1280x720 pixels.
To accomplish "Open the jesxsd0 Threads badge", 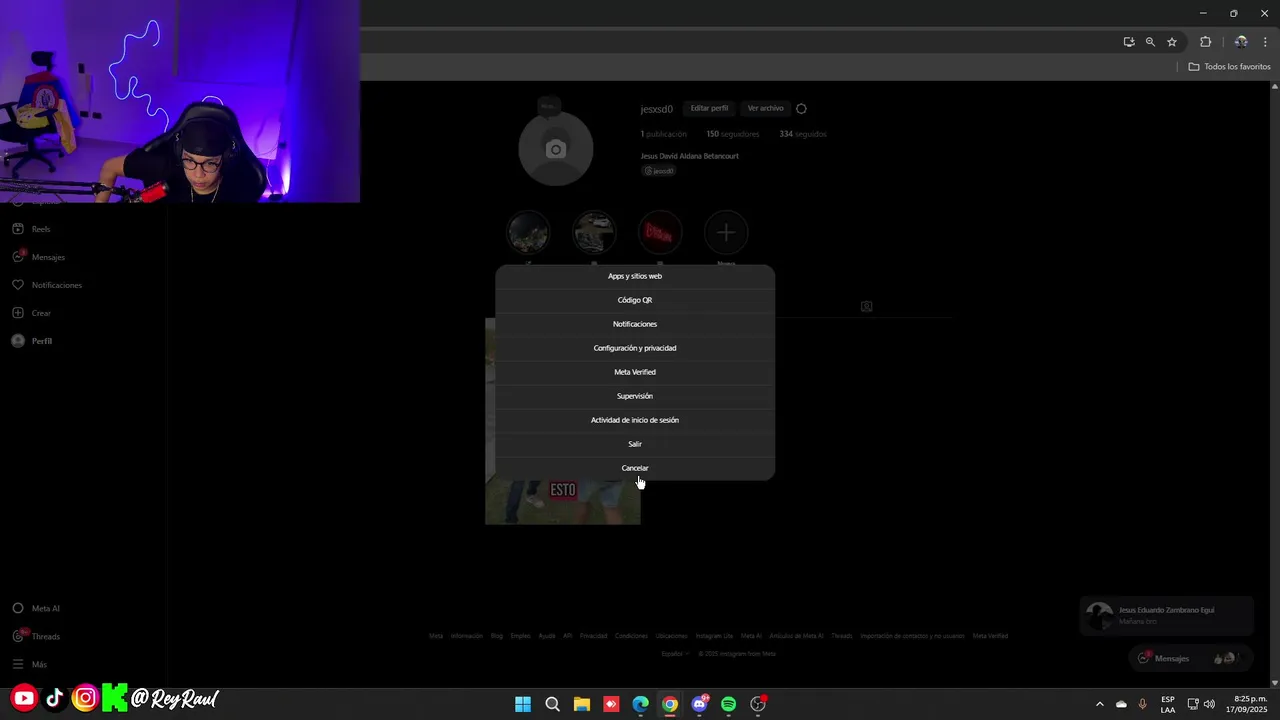I will 659,171.
